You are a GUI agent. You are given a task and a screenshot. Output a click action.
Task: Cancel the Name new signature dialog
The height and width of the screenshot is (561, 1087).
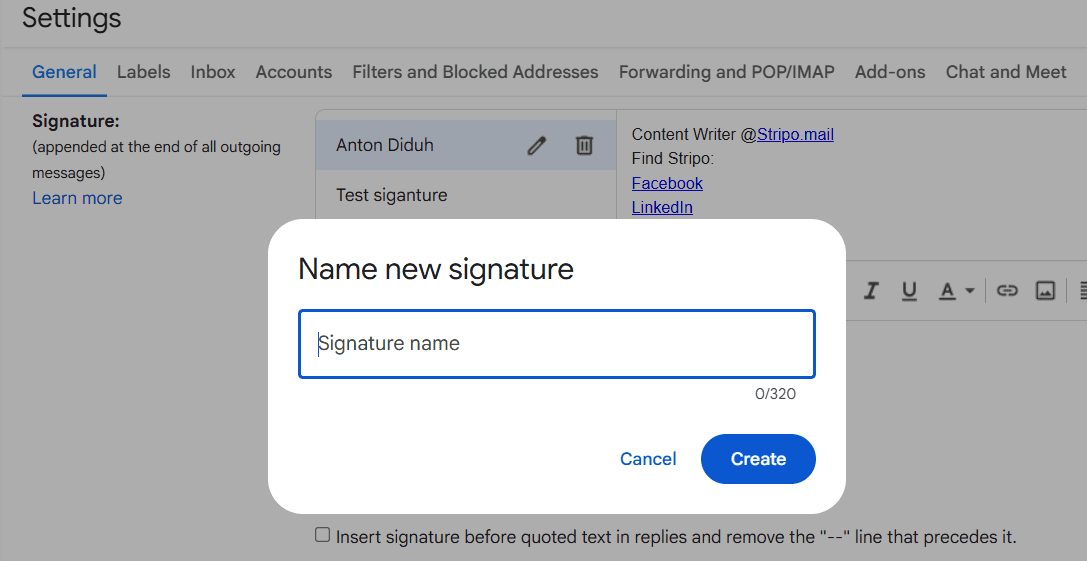click(x=648, y=459)
